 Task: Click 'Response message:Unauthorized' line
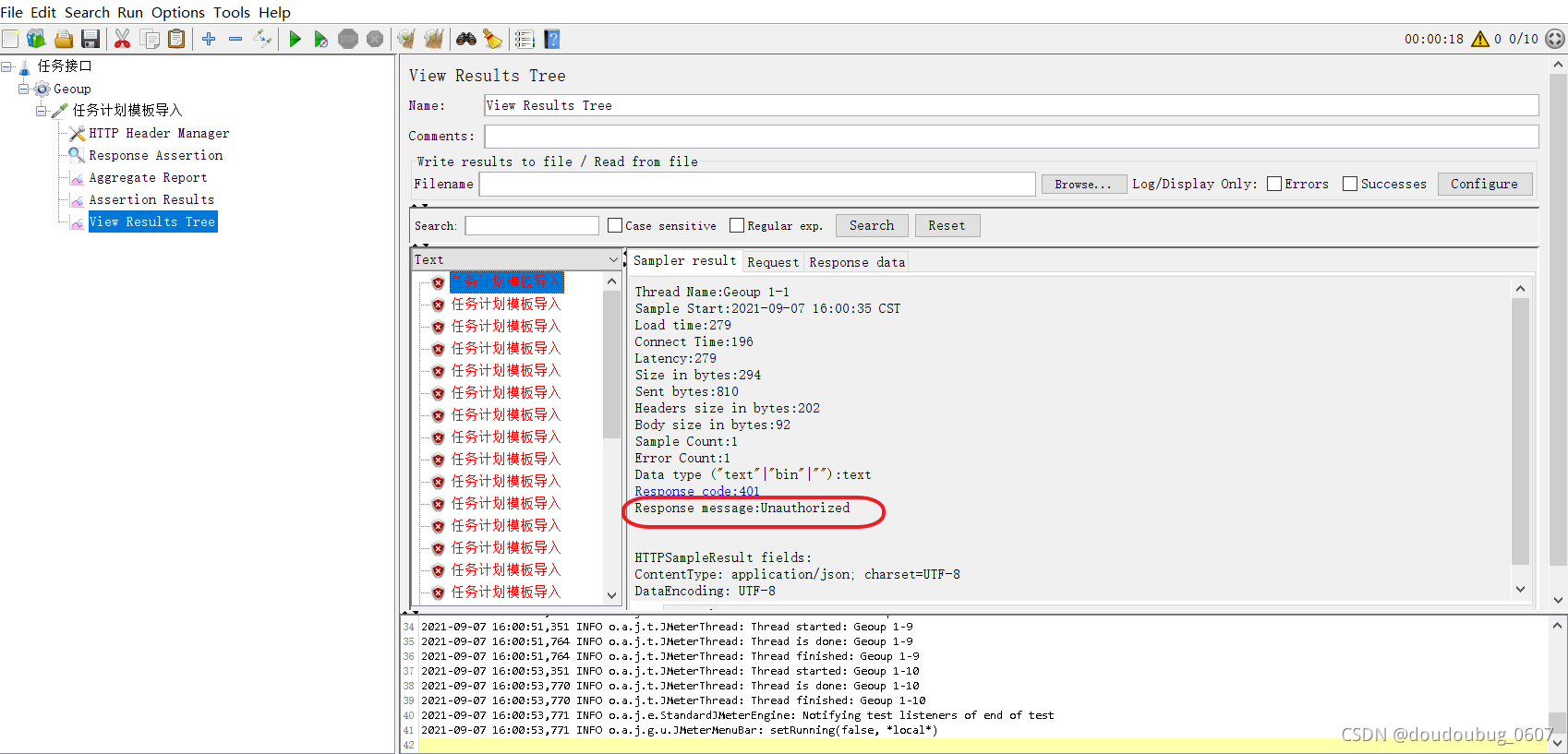point(742,508)
